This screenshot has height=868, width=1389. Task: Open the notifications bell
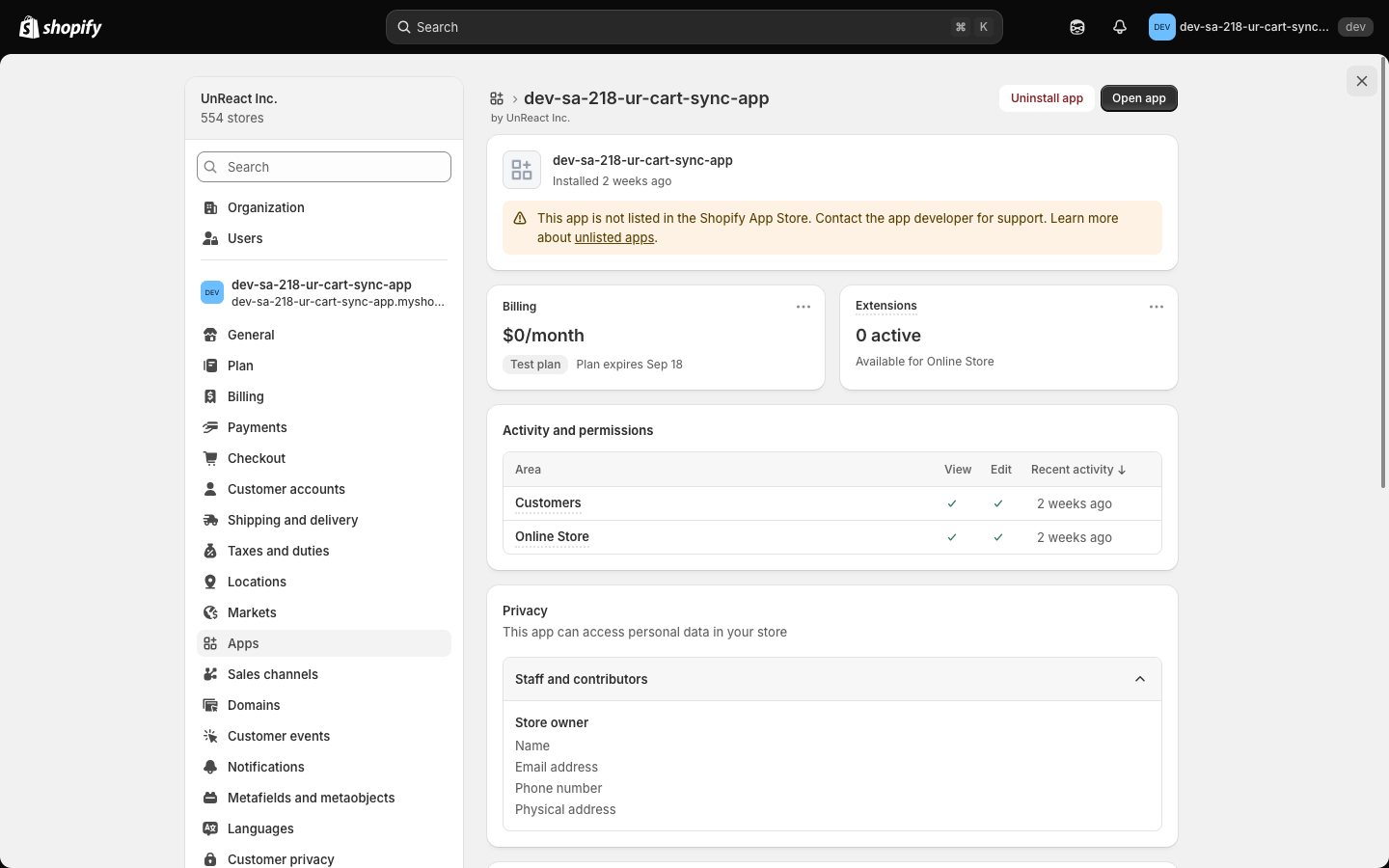(1120, 27)
